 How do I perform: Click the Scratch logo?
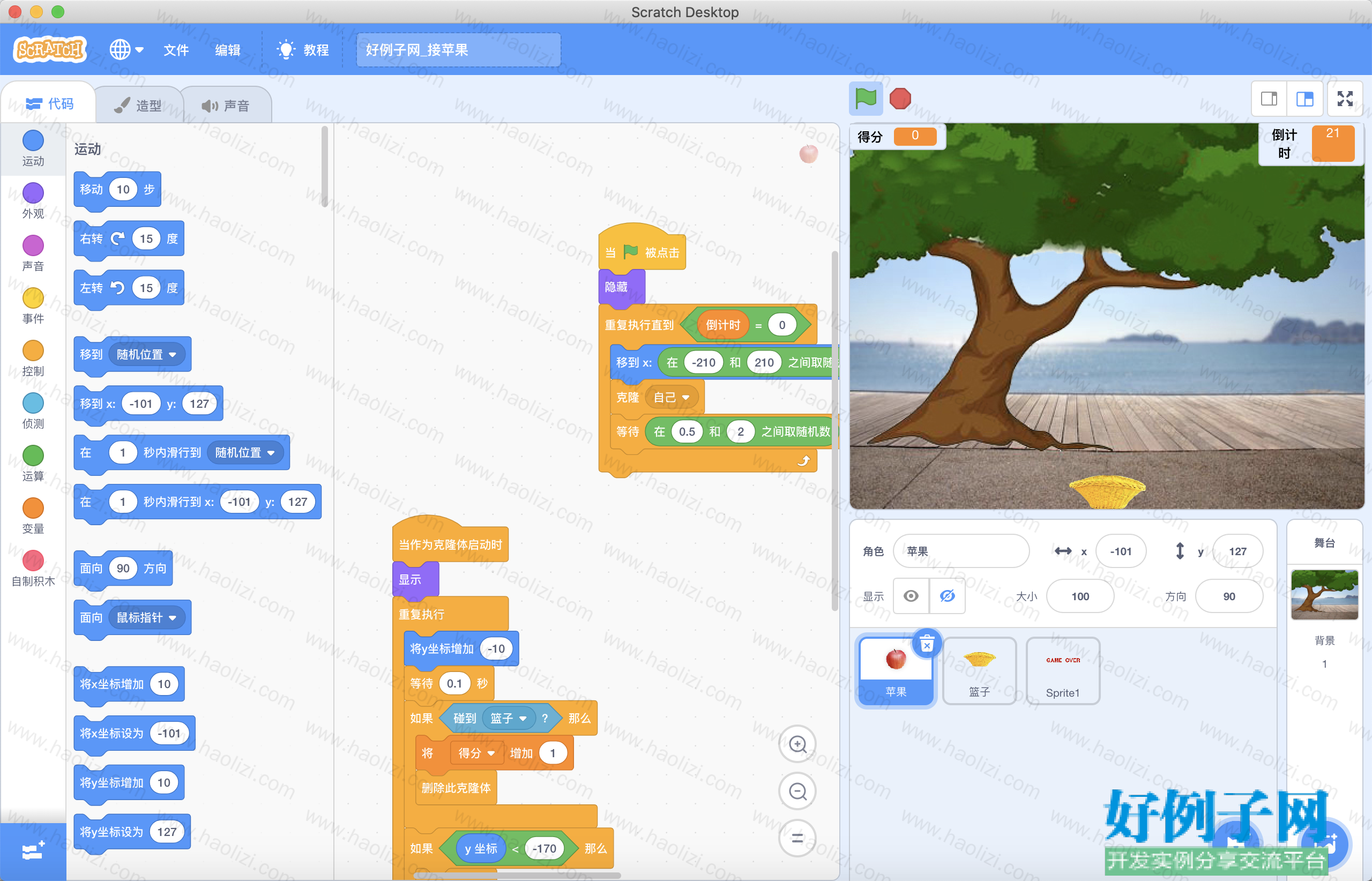[x=50, y=50]
